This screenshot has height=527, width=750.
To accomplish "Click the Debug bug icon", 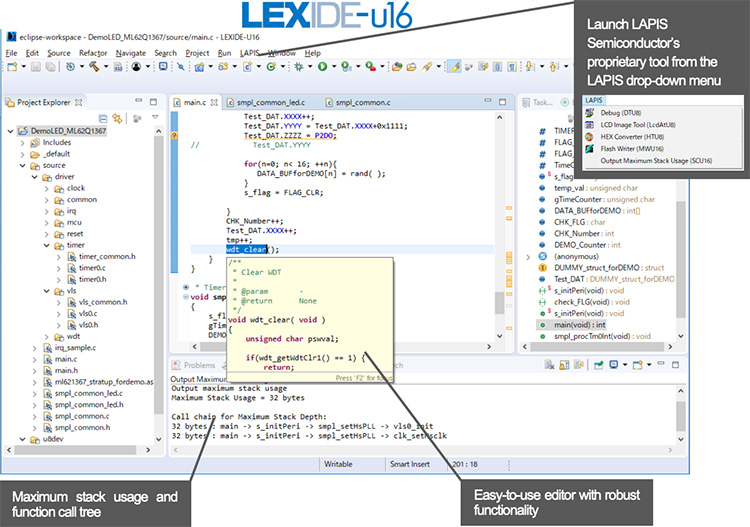I will (x=299, y=67).
